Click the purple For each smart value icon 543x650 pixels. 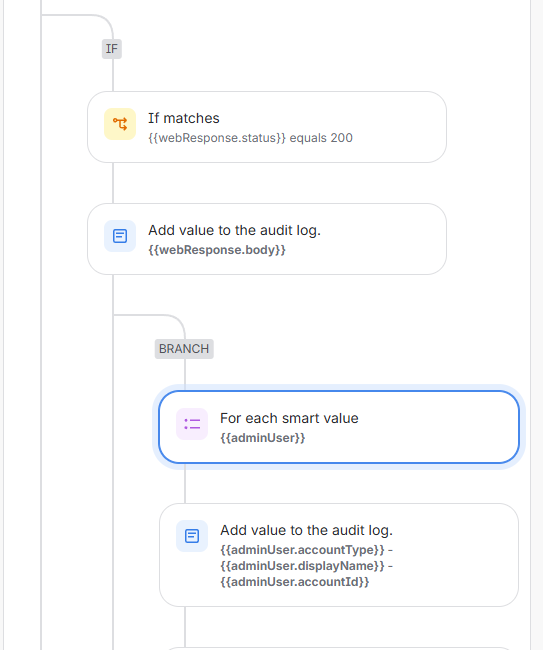coord(192,424)
